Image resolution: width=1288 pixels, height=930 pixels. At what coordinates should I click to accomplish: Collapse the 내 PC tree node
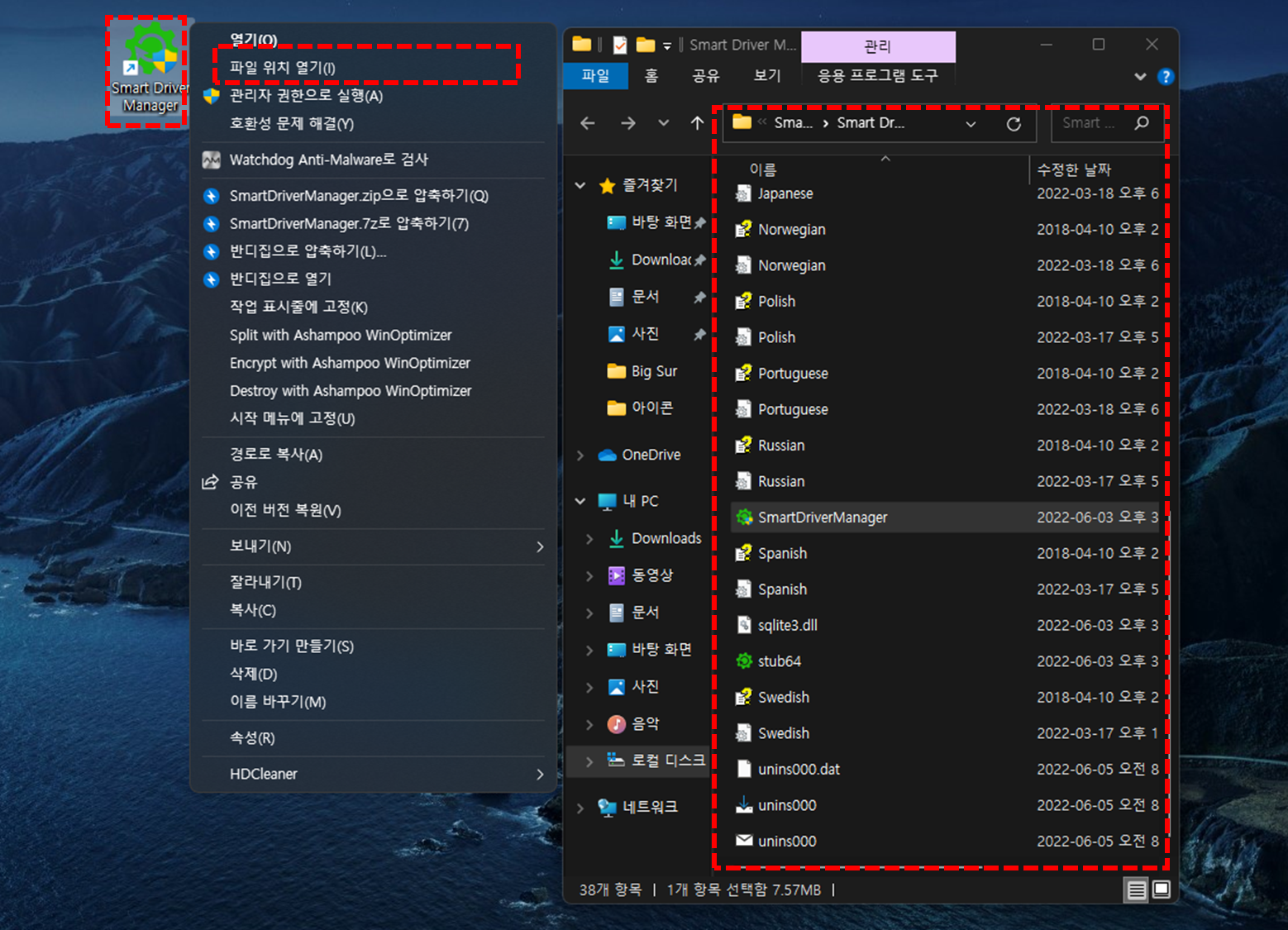click(x=580, y=501)
